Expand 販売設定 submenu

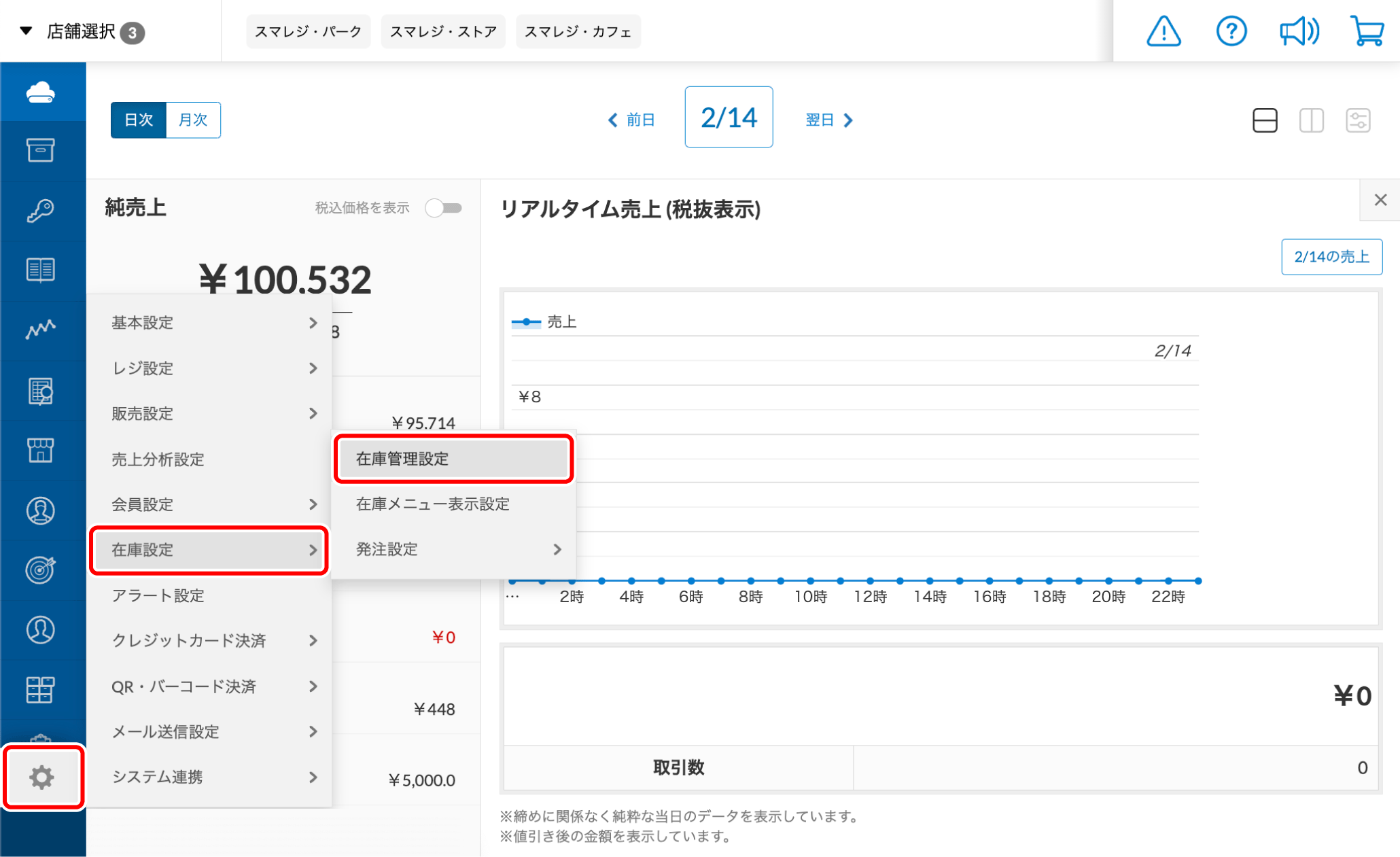point(211,414)
